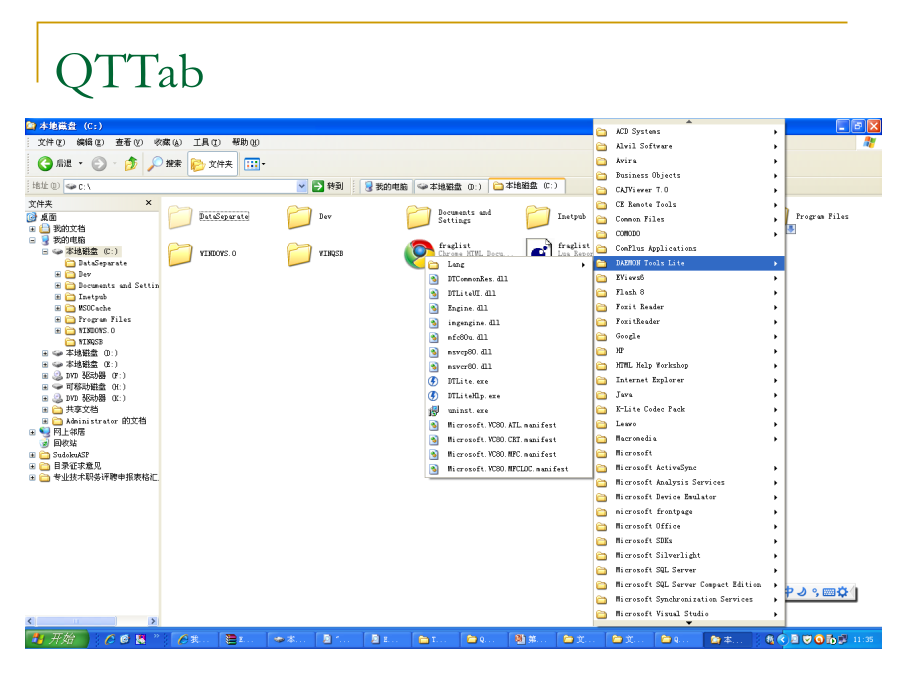The height and width of the screenshot is (675, 900).
Task: Open the ACD Systems folder entry
Action: (689, 131)
